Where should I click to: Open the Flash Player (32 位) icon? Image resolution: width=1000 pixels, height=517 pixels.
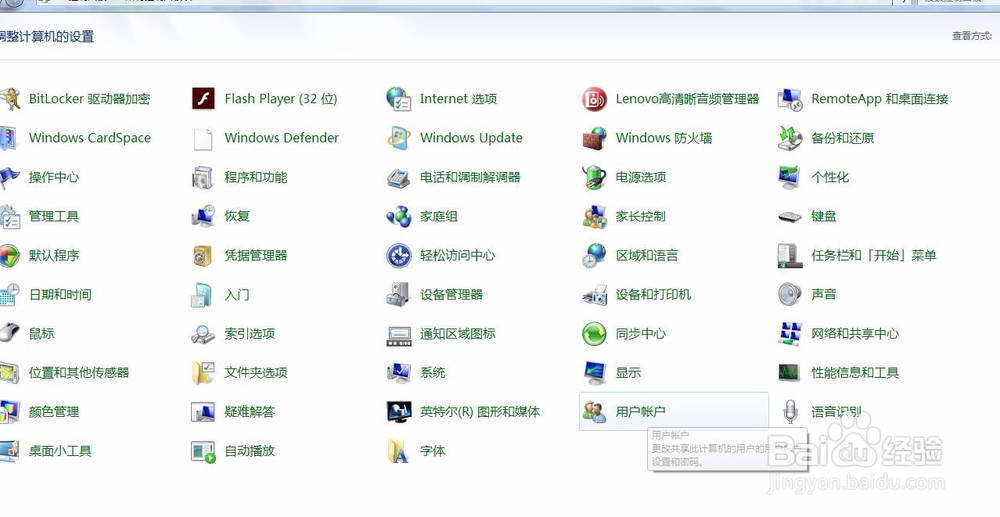pyautogui.click(x=203, y=99)
